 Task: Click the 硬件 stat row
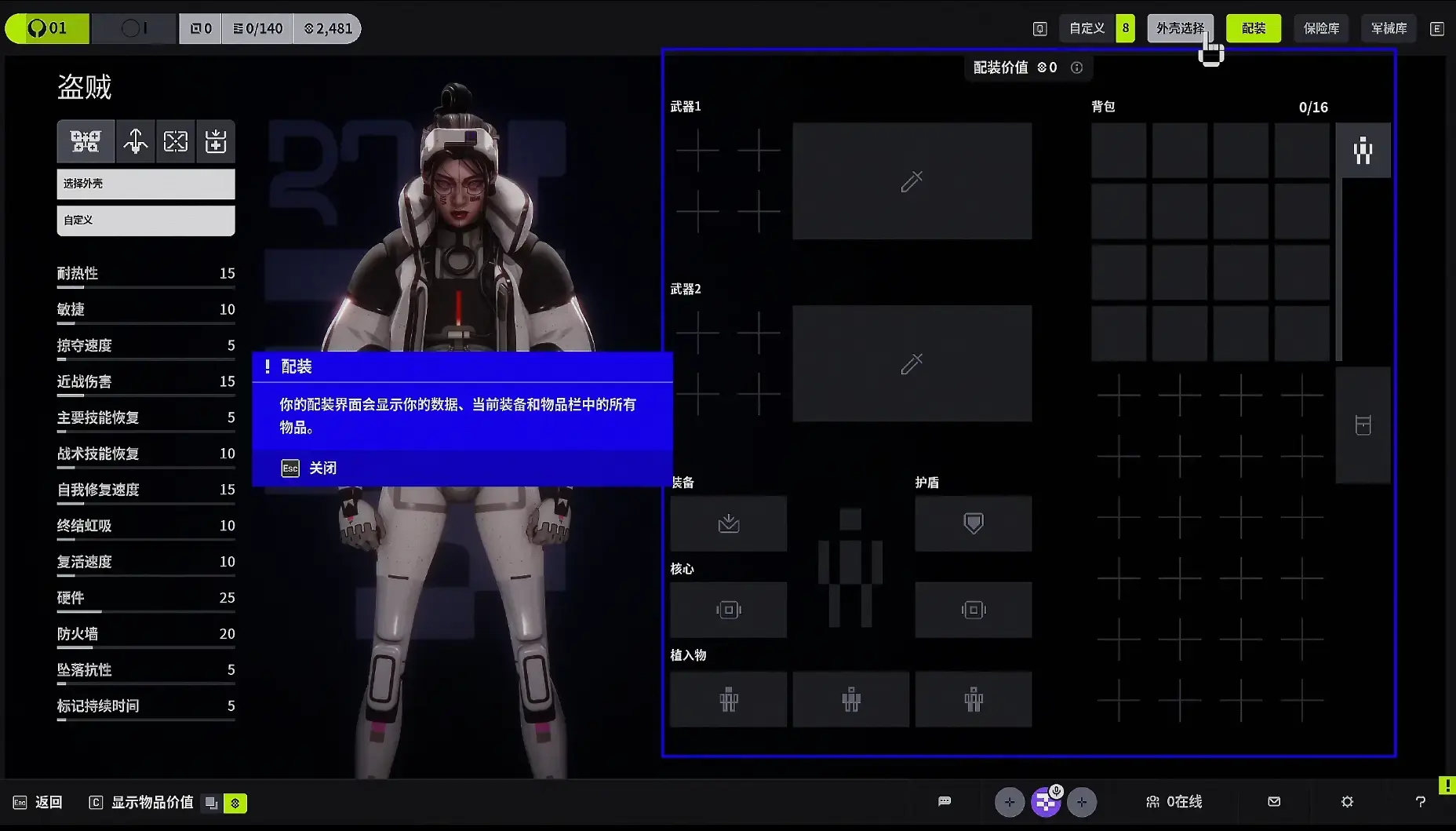point(146,600)
